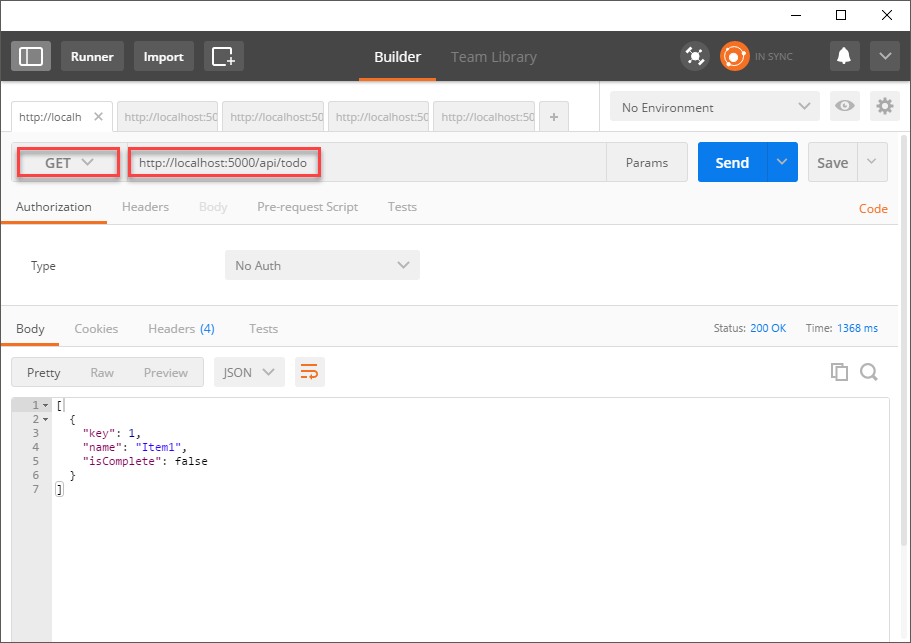The height and width of the screenshot is (643, 911).
Task: Switch to the Team Library tab
Action: coord(493,57)
